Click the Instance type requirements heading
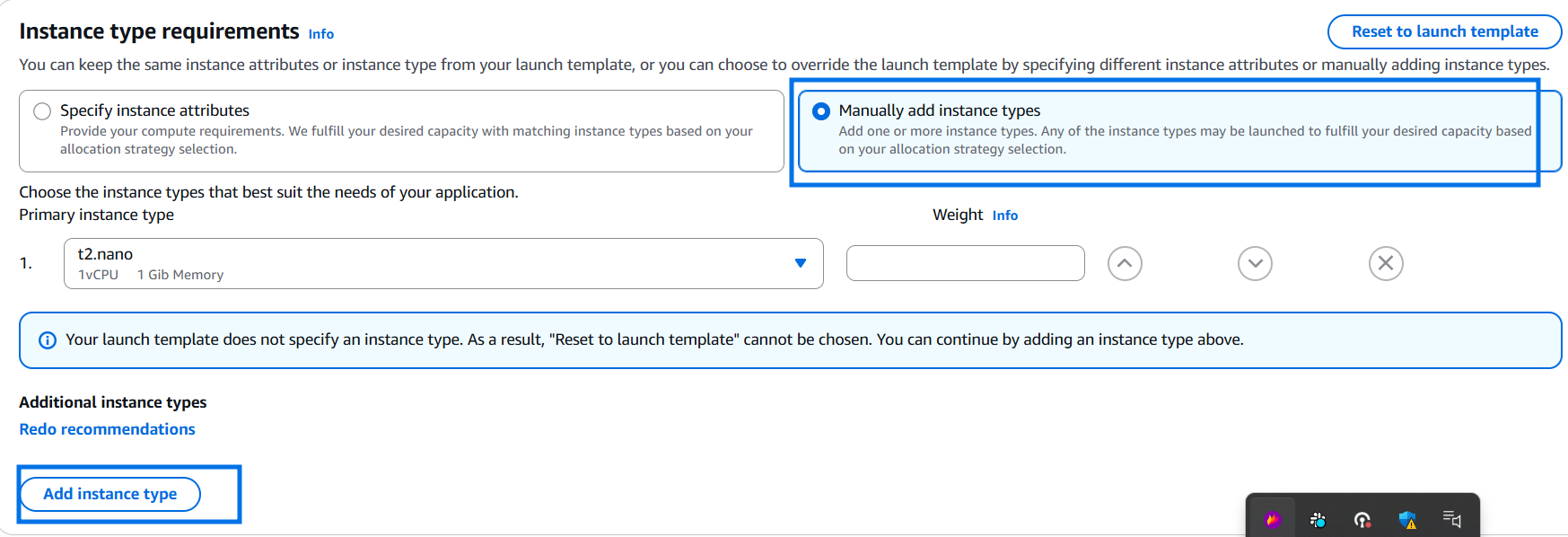1568x537 pixels. [159, 31]
